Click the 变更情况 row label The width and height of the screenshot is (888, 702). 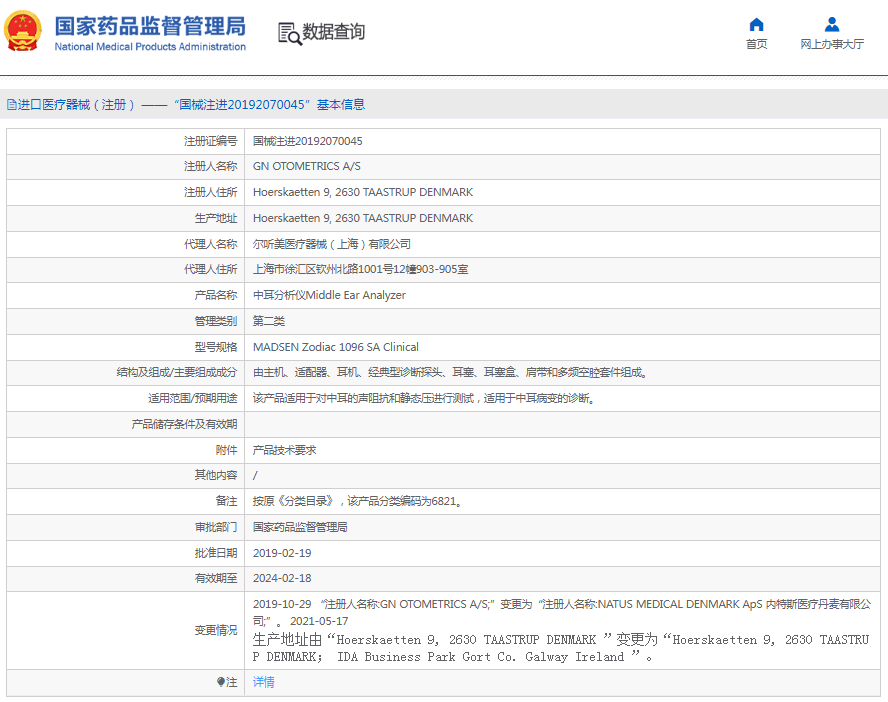216,631
